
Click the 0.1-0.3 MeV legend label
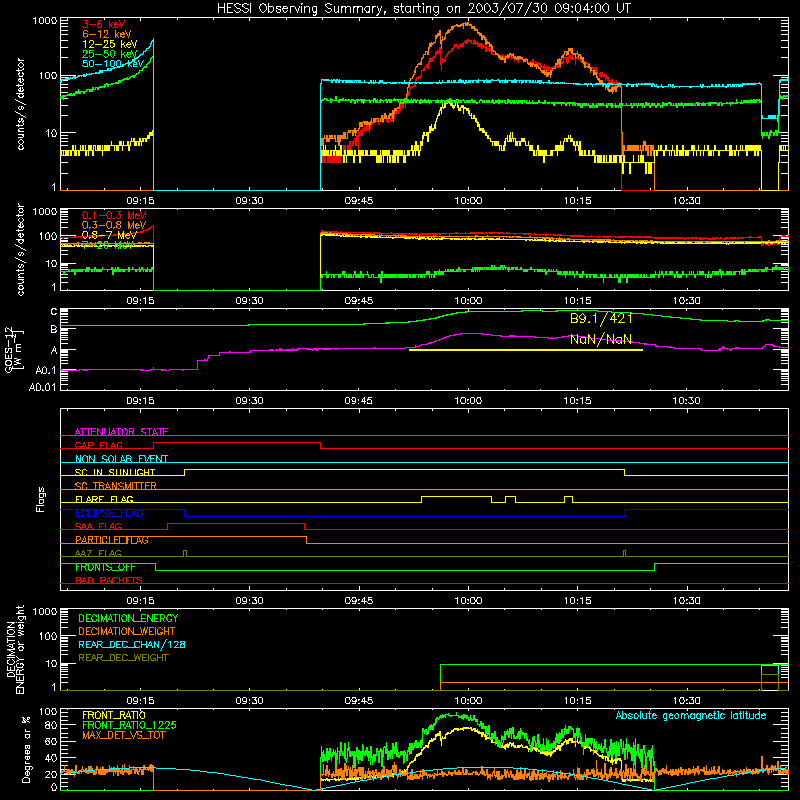(114, 215)
